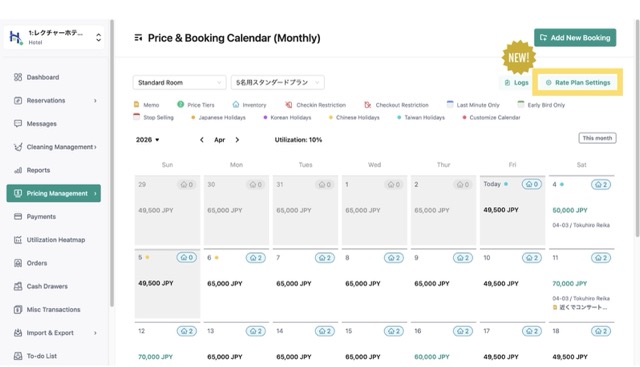Screen dimensions: 640x367
Task: Toggle Customize Calendar legend dot
Action: [x=464, y=118]
